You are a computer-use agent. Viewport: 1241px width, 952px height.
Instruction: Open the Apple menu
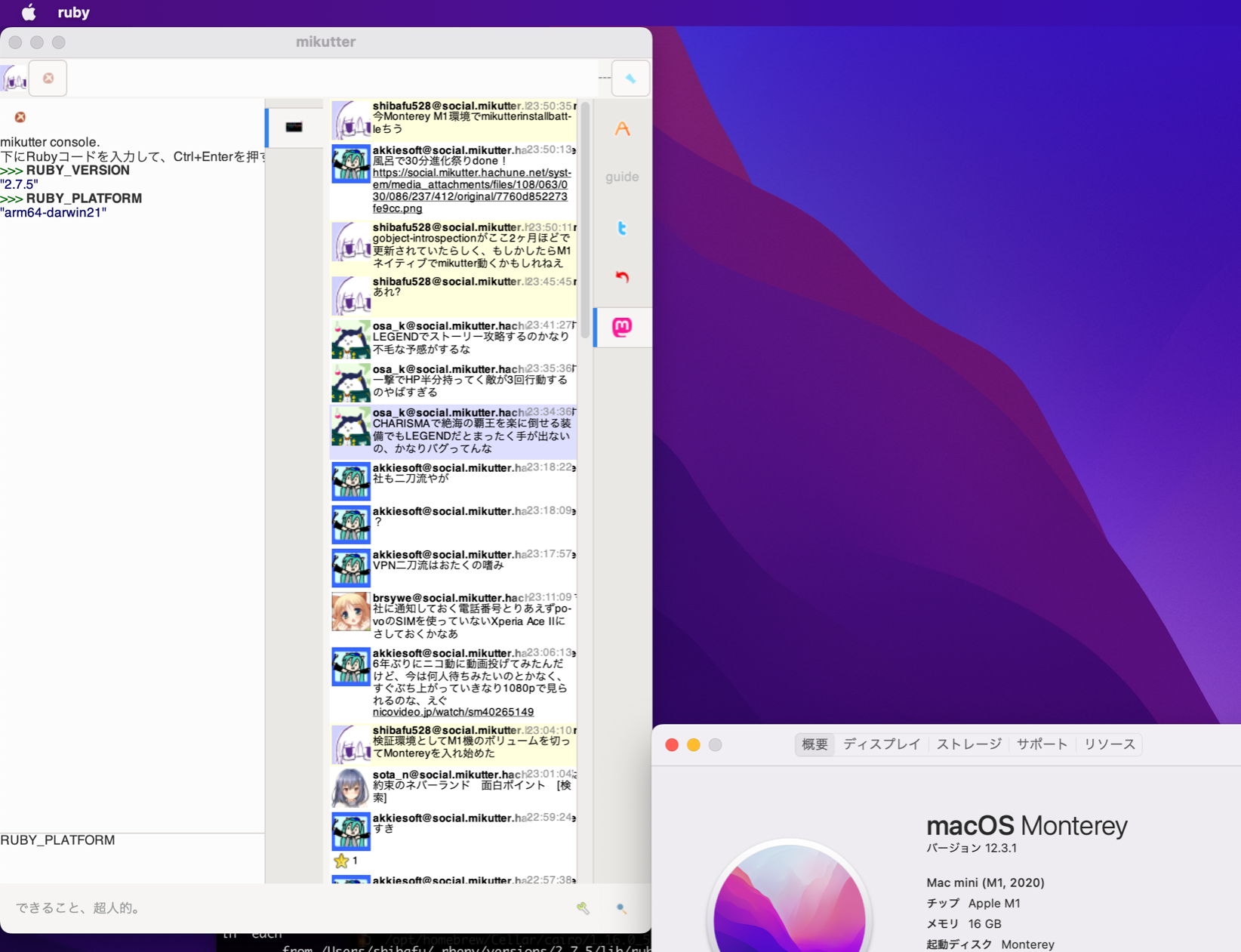28,13
